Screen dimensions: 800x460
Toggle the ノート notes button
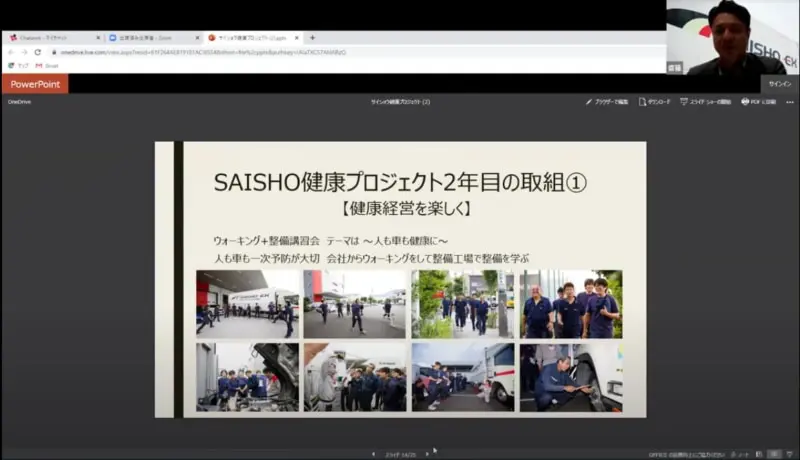point(740,454)
